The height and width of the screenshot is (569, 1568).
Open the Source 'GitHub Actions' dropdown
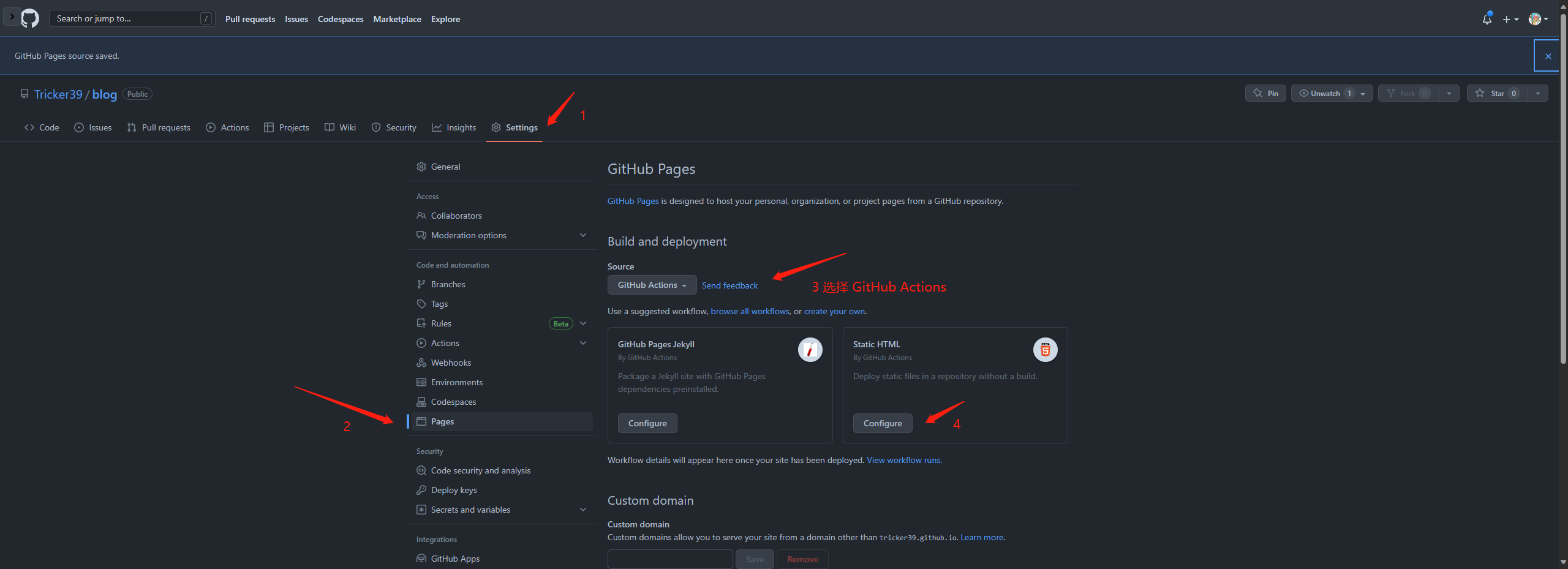click(652, 285)
